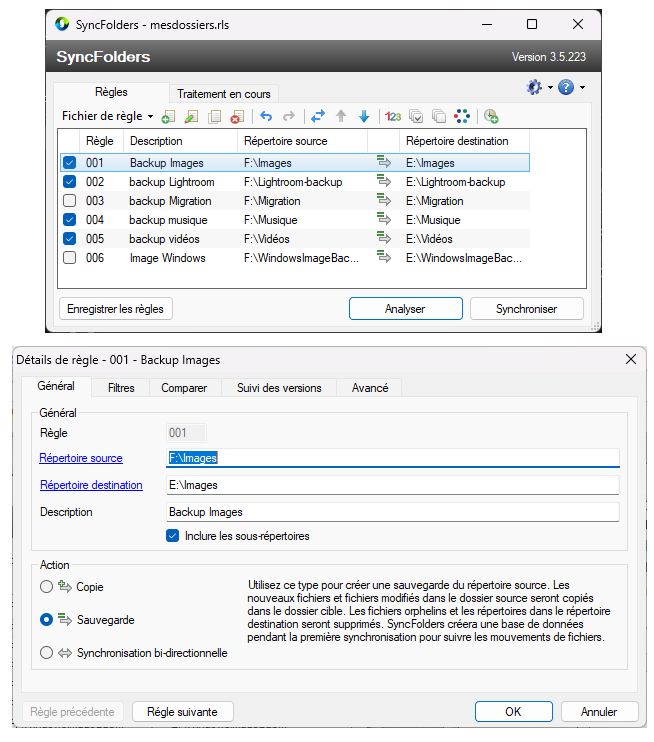Move rule up with the up arrow
Viewport: 654px width, 742px height.
click(x=341, y=116)
